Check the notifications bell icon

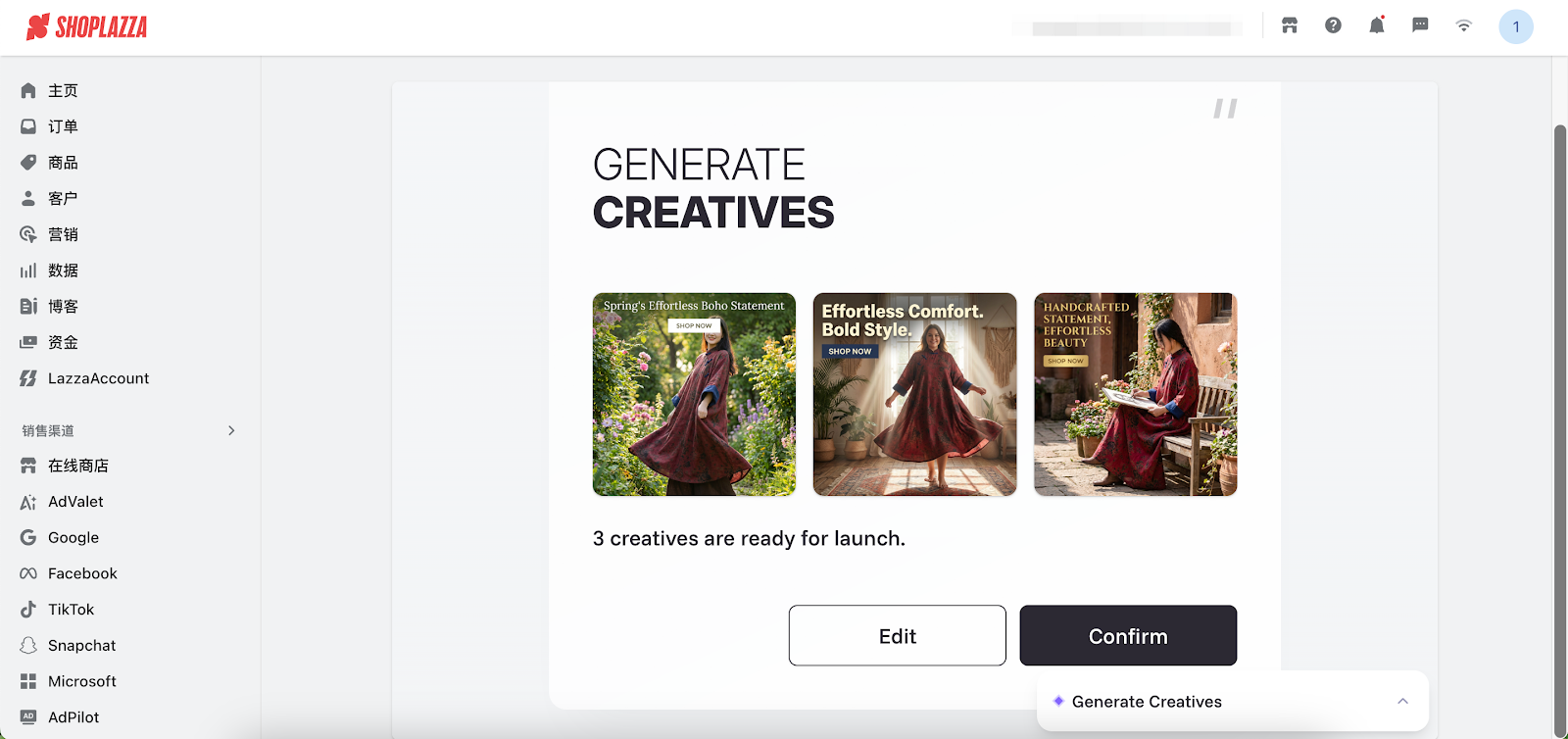[1377, 25]
